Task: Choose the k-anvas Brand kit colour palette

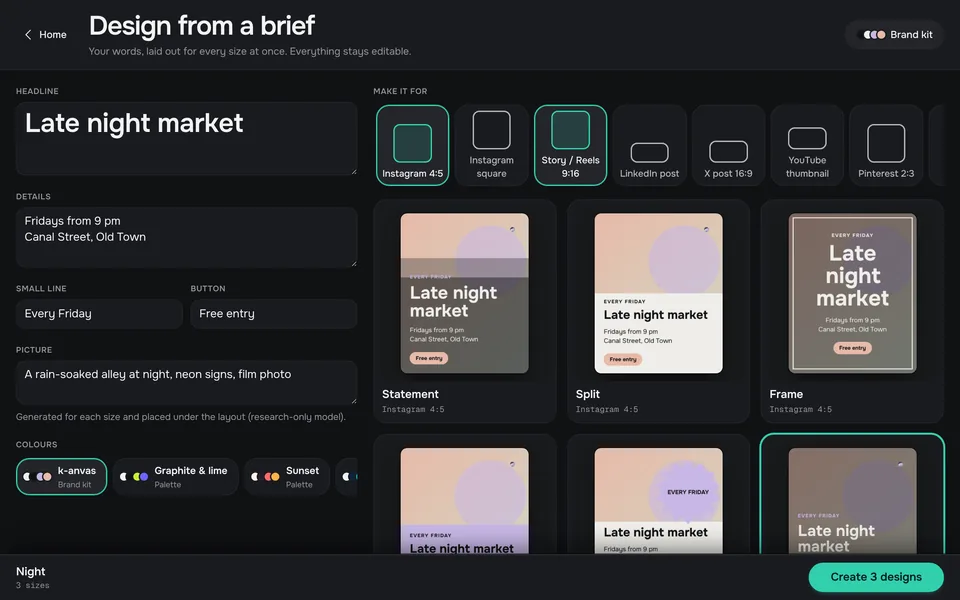Action: (61, 476)
